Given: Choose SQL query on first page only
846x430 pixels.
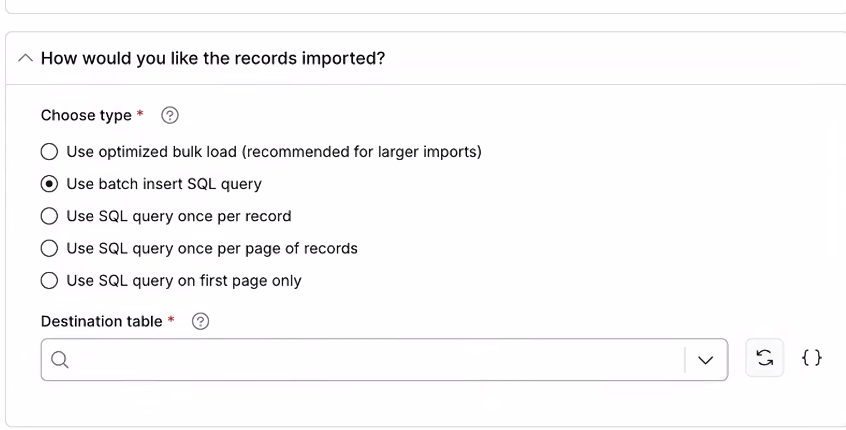Looking at the screenshot, I should click(x=49, y=281).
